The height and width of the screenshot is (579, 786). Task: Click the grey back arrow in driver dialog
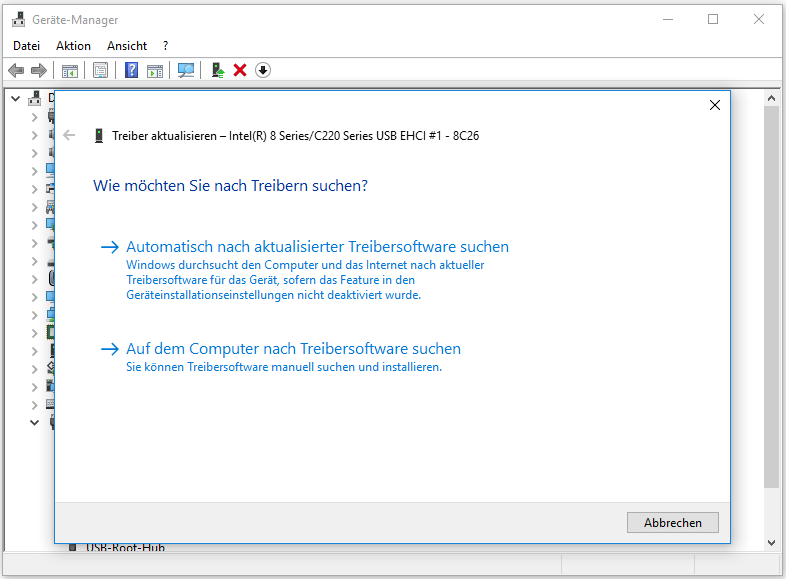click(x=69, y=135)
